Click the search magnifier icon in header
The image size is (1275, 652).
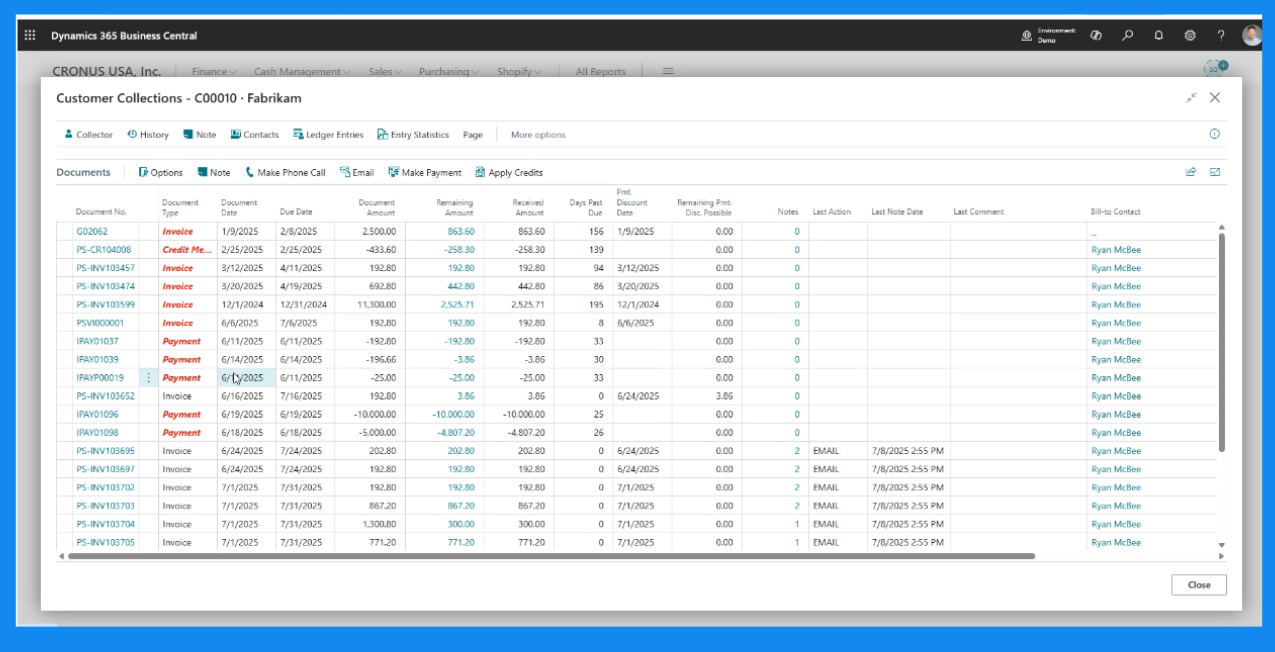pos(1128,36)
